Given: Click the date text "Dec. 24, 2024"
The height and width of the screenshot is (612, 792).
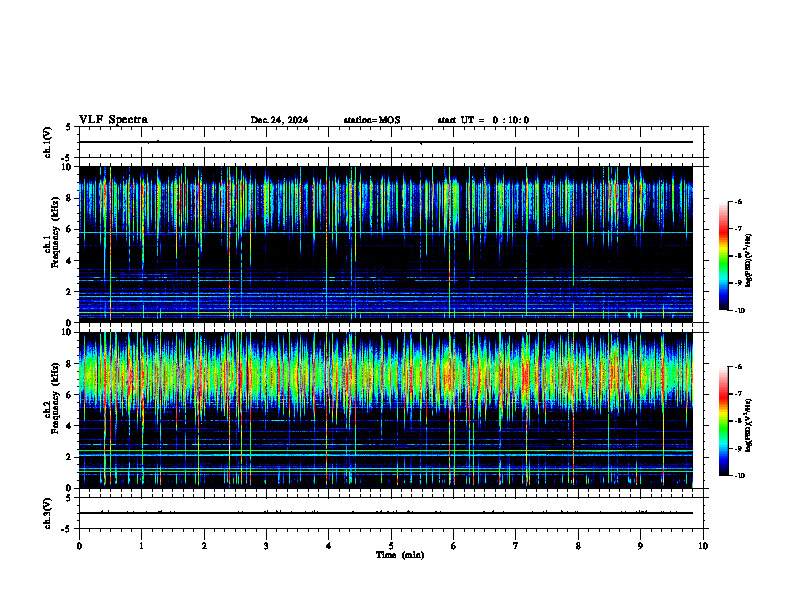Looking at the screenshot, I should coord(279,120).
